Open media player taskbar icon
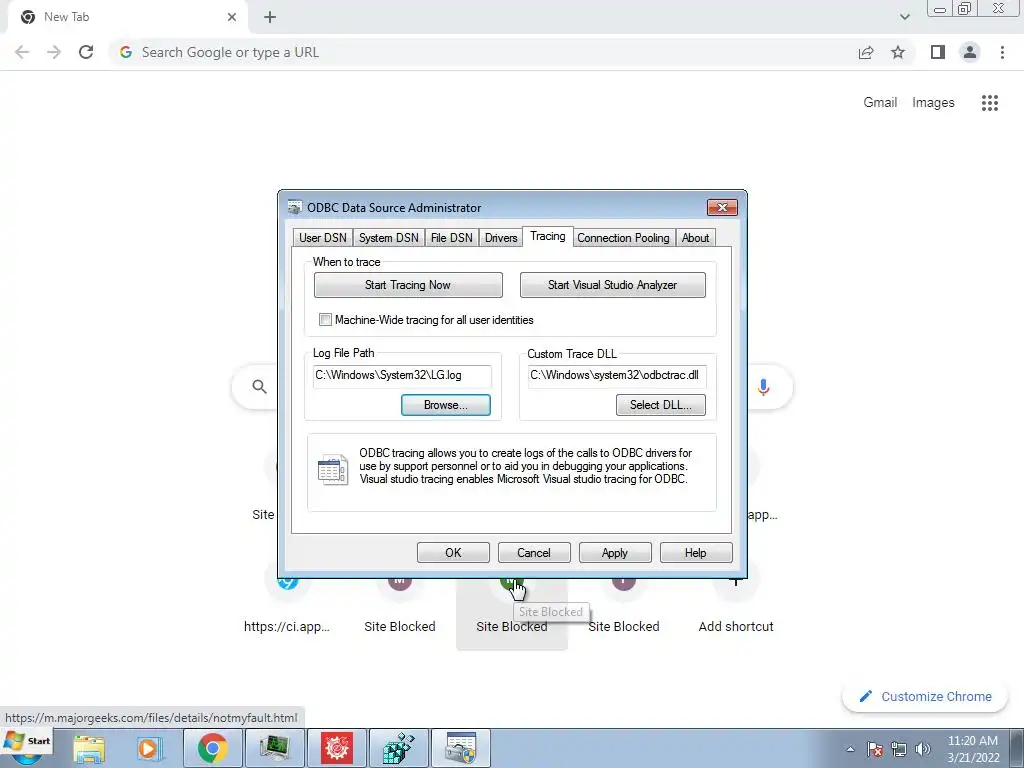Viewport: 1024px width, 768px height. 150,748
